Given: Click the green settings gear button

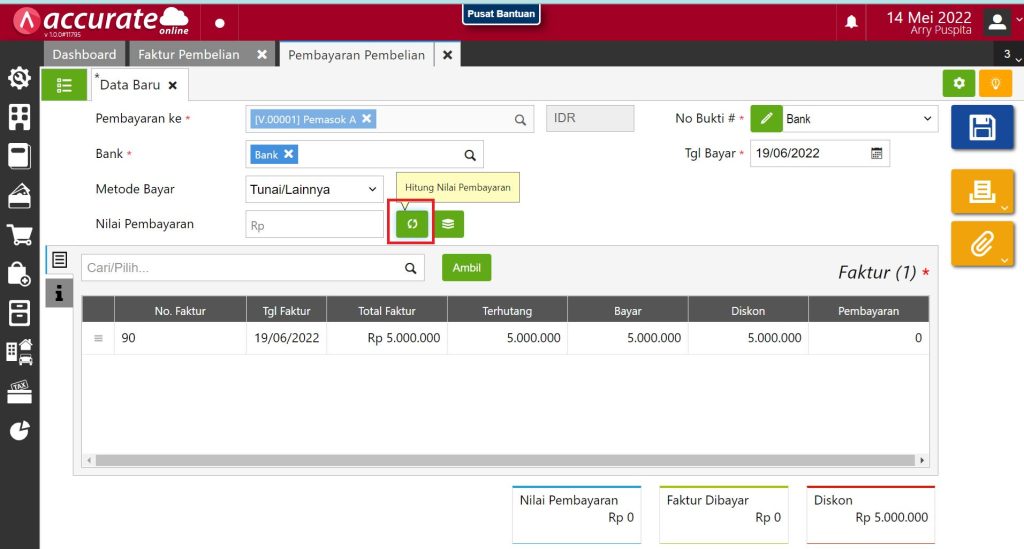Looking at the screenshot, I should pyautogui.click(x=959, y=84).
